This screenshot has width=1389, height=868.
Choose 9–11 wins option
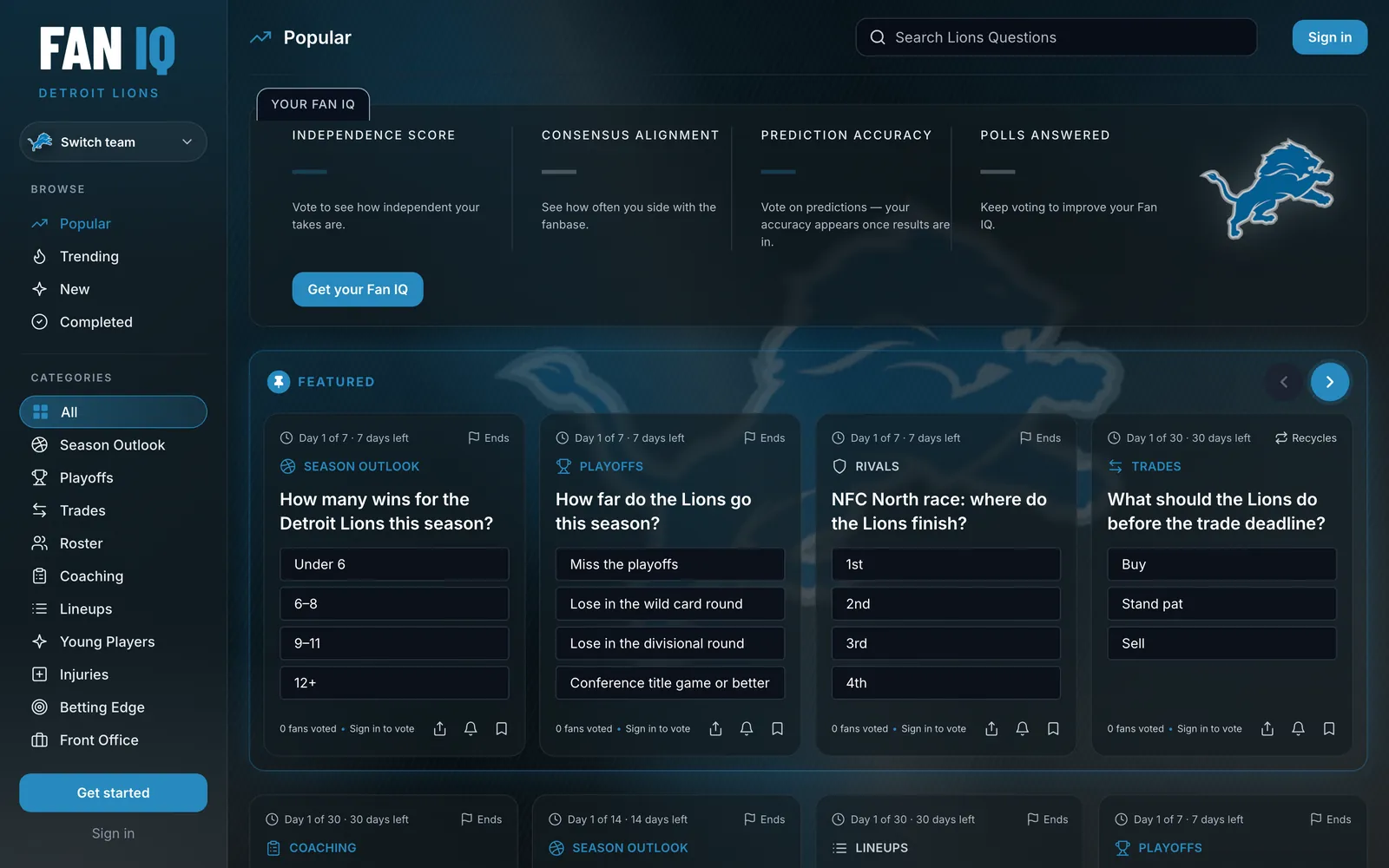tap(394, 643)
